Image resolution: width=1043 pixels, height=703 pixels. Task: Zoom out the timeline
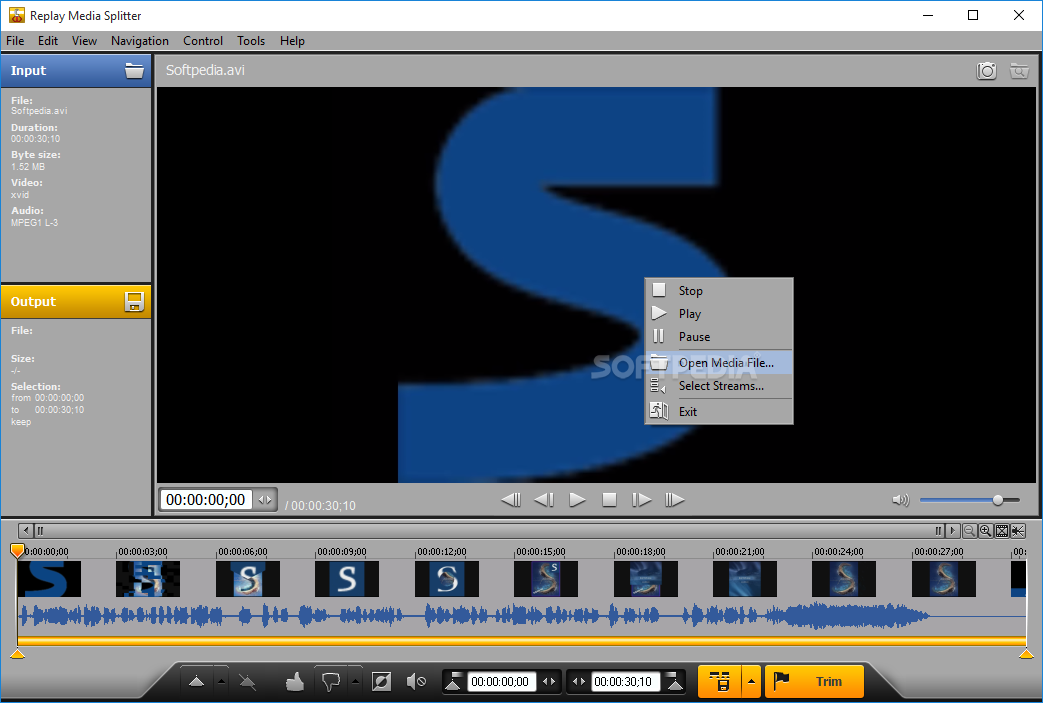[x=970, y=531]
